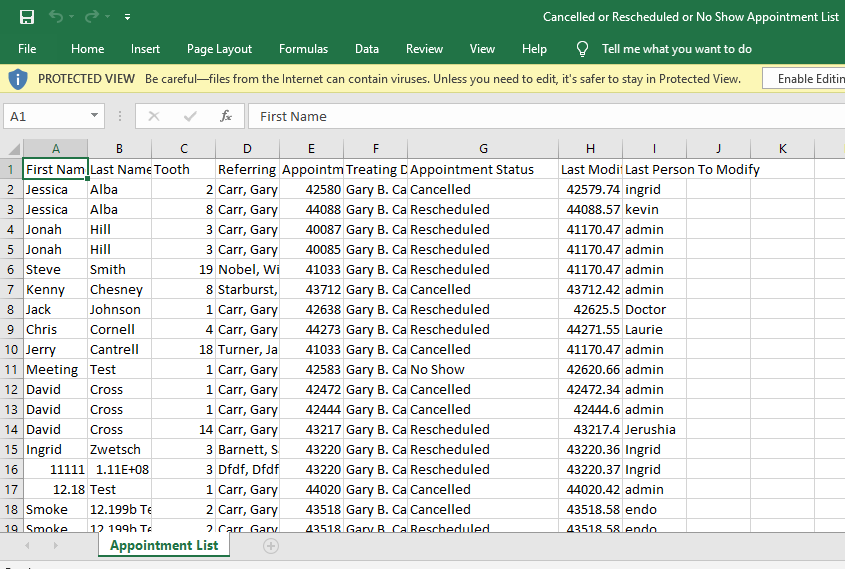
Task: Click the formula bar Cancel X icon
Action: [154, 116]
